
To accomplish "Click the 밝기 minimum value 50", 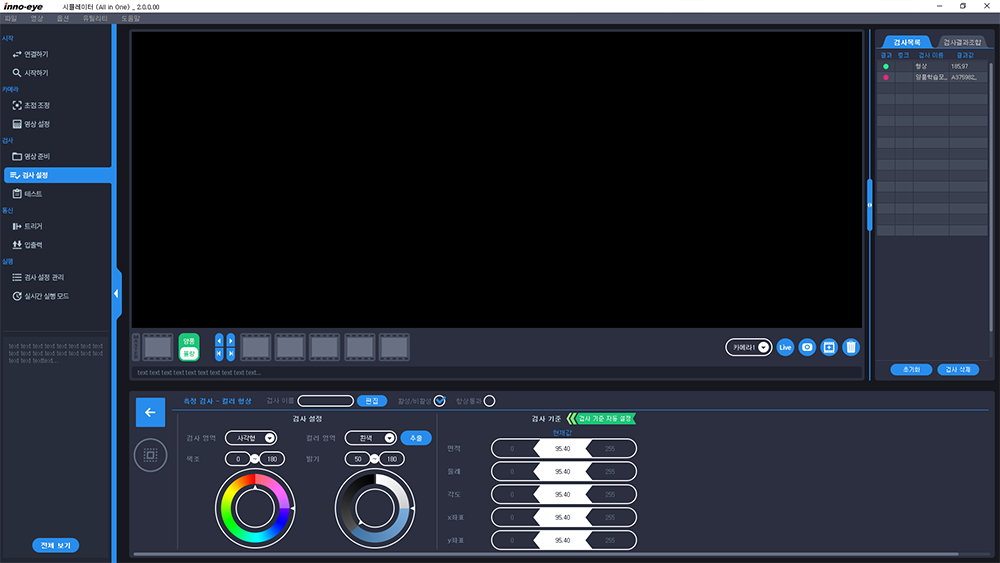I will click(x=358, y=459).
